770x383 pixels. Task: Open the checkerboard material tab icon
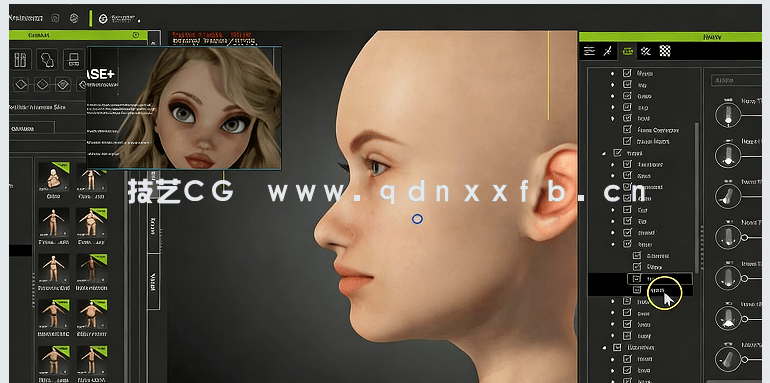[665, 51]
